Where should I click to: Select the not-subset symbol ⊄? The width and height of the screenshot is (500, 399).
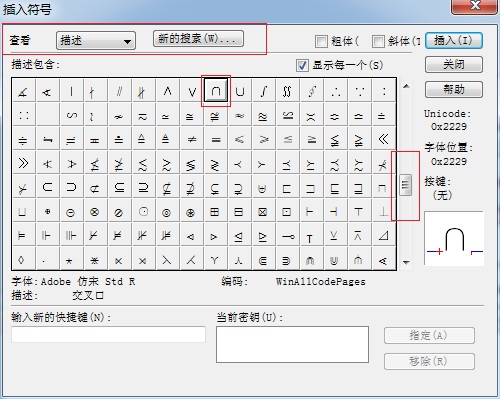96,187
